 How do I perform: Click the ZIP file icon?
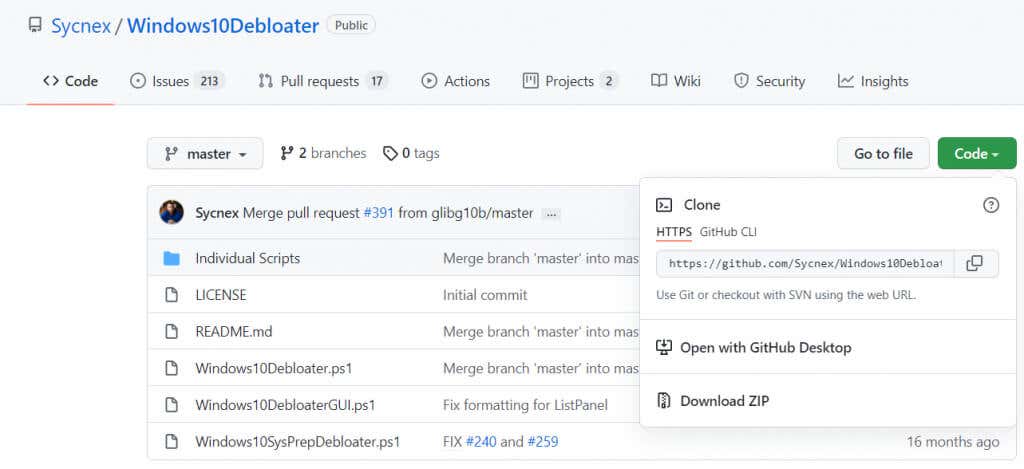664,401
